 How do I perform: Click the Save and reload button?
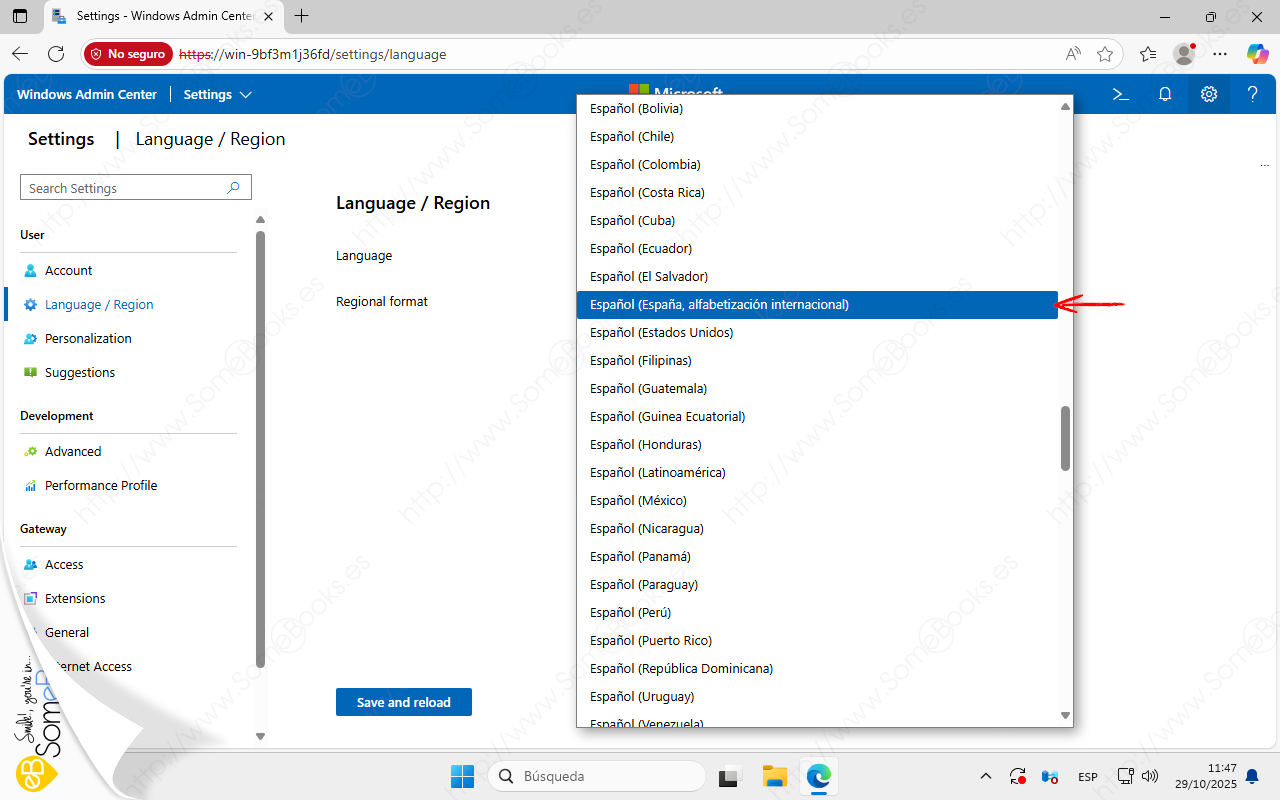(x=403, y=702)
